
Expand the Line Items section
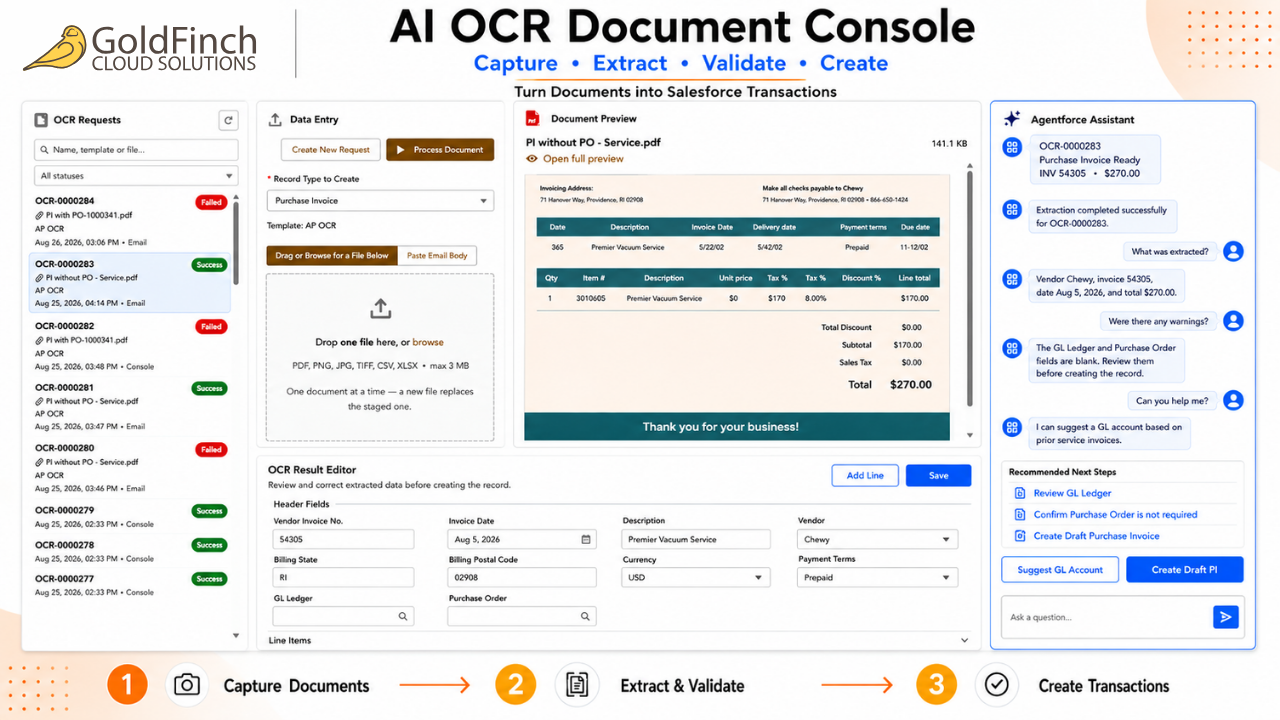(x=964, y=640)
